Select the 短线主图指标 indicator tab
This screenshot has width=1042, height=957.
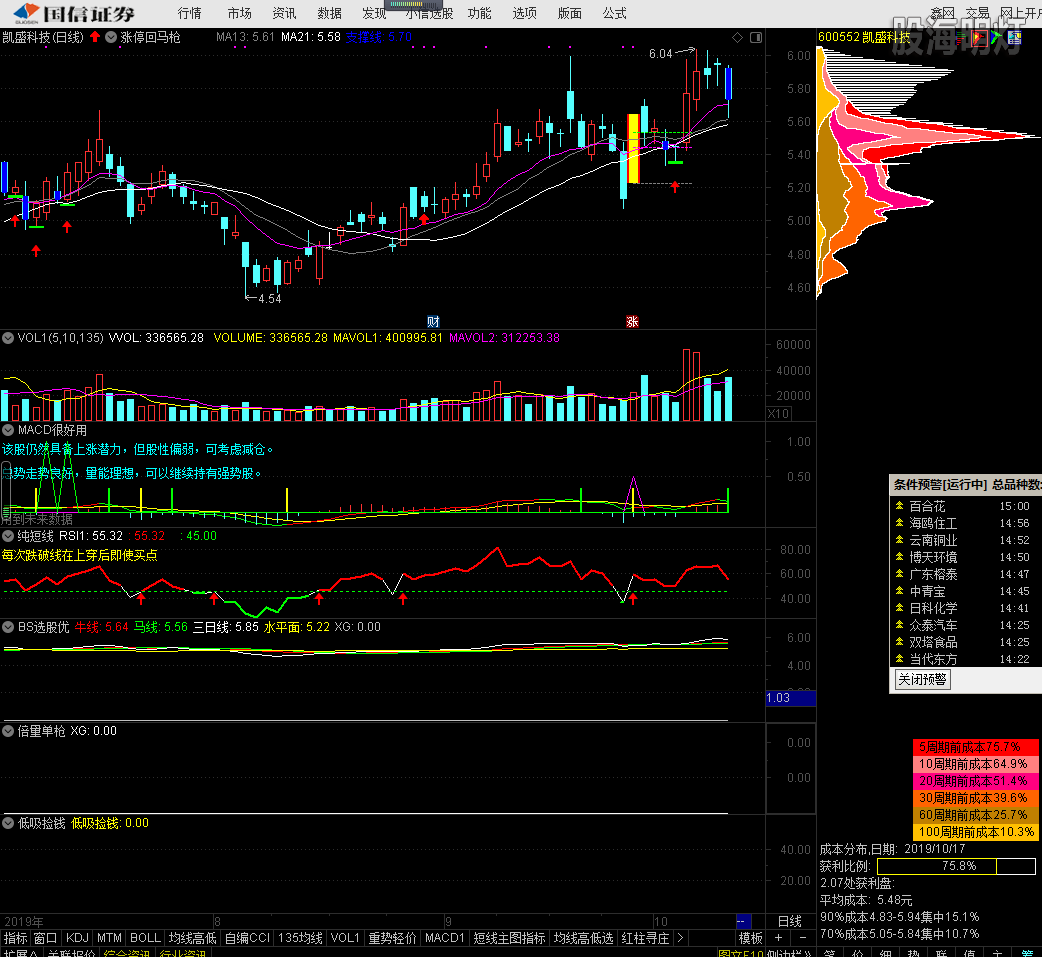point(509,938)
